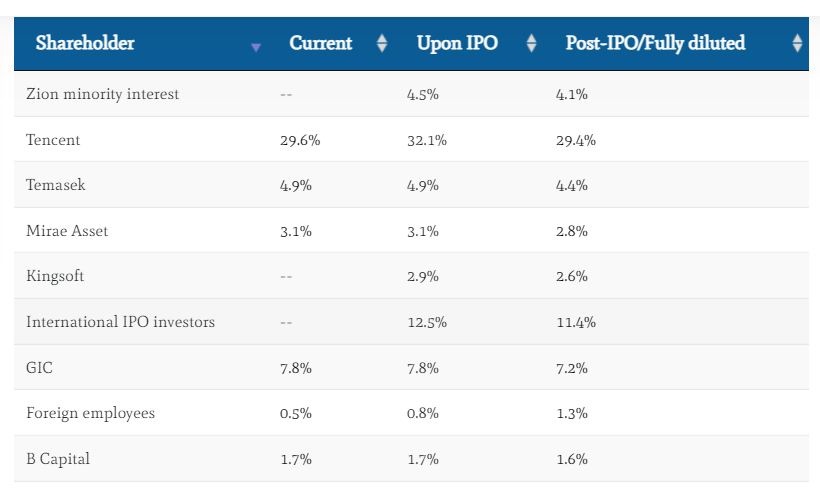Sort by Post-IPO/Fully diluted header text

pos(655,43)
